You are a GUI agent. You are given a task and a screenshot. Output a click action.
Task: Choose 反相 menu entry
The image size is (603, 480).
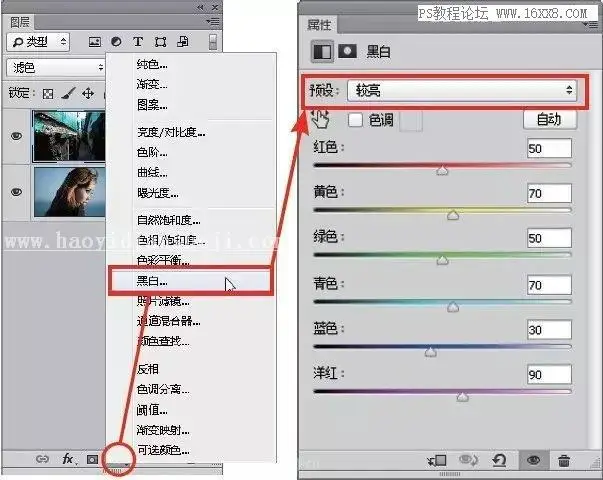[147, 369]
